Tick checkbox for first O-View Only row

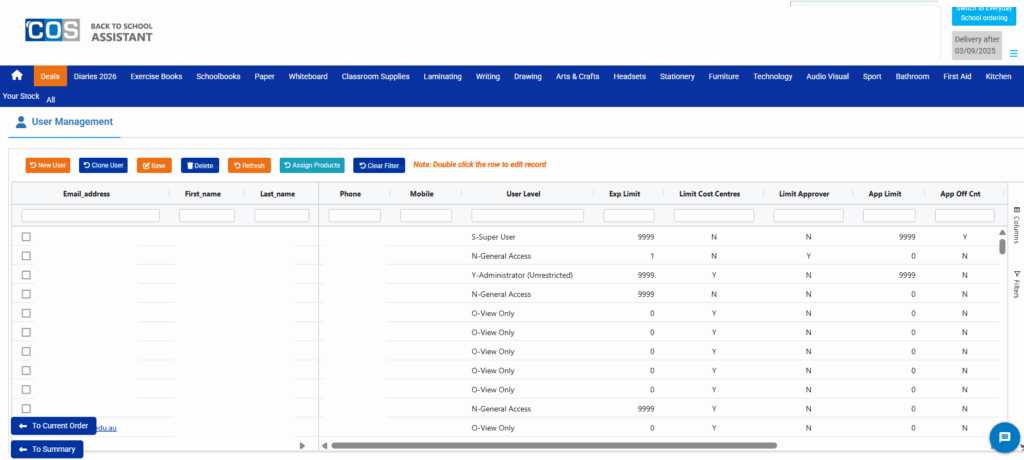pos(26,313)
